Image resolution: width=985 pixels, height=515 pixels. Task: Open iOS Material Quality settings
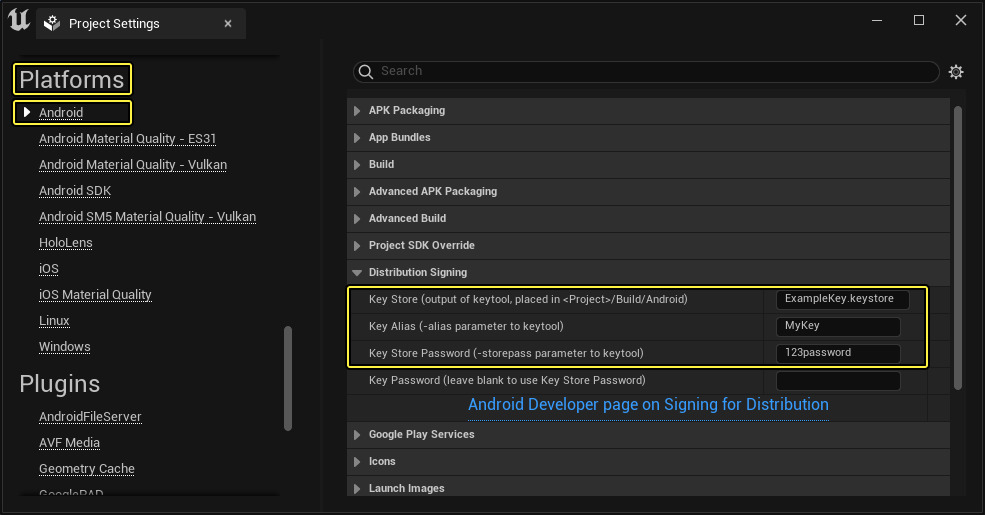point(95,295)
